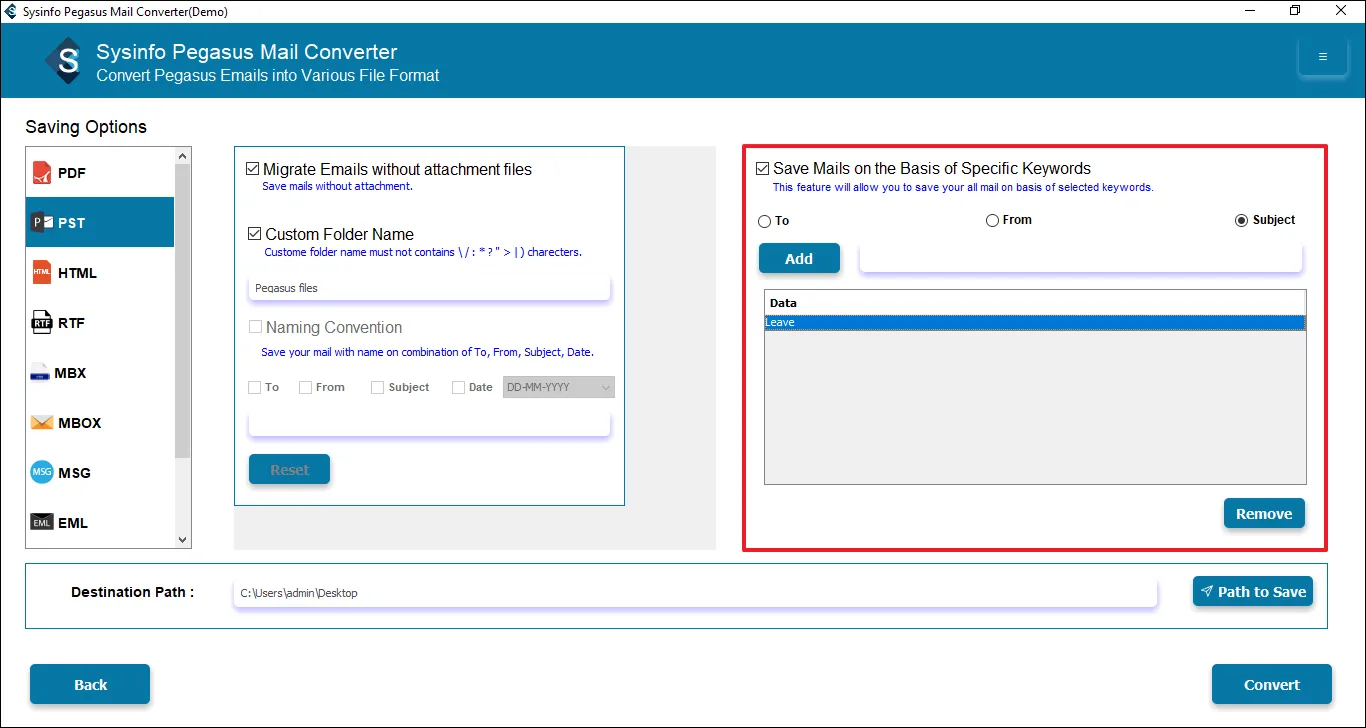Choose MBOX in the saving options list
1366x728 pixels.
click(100, 423)
